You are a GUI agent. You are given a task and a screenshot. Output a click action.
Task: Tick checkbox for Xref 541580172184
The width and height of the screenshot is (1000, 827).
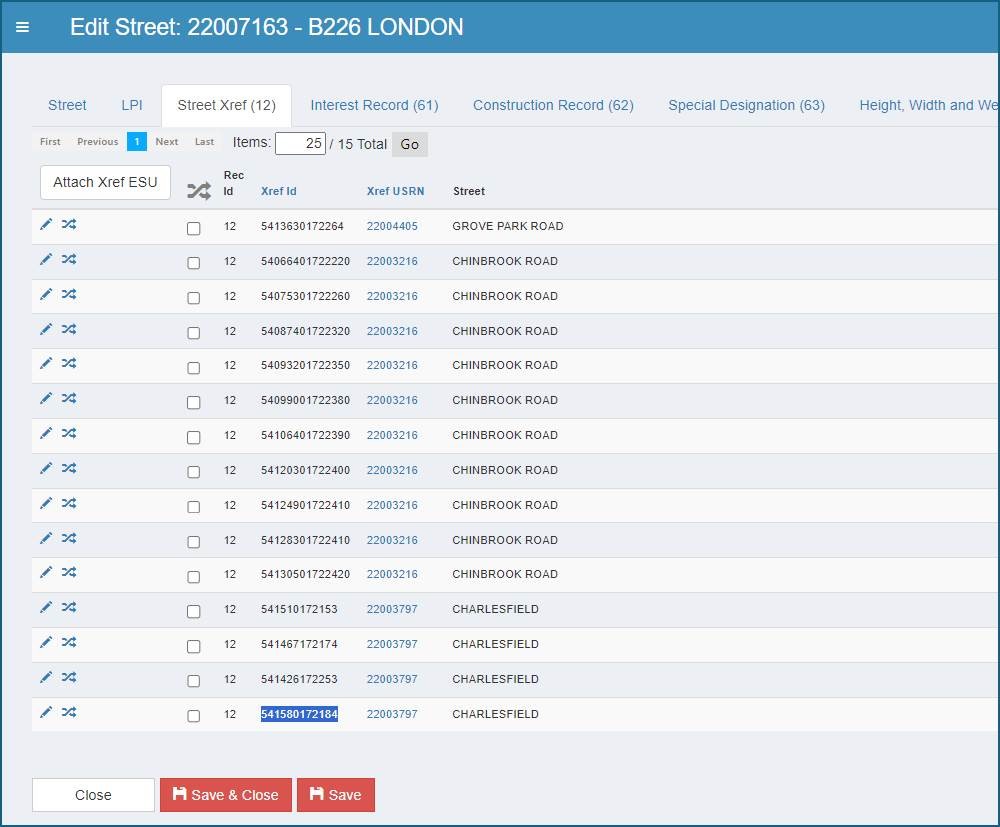pyautogui.click(x=194, y=716)
